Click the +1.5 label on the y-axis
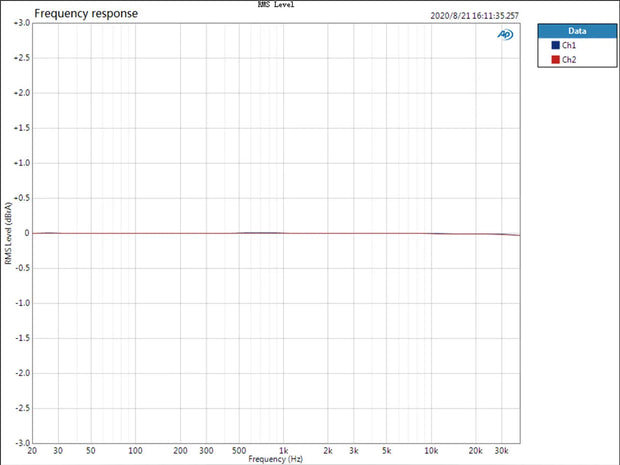Image resolution: width=620 pixels, height=465 pixels. click(20, 128)
